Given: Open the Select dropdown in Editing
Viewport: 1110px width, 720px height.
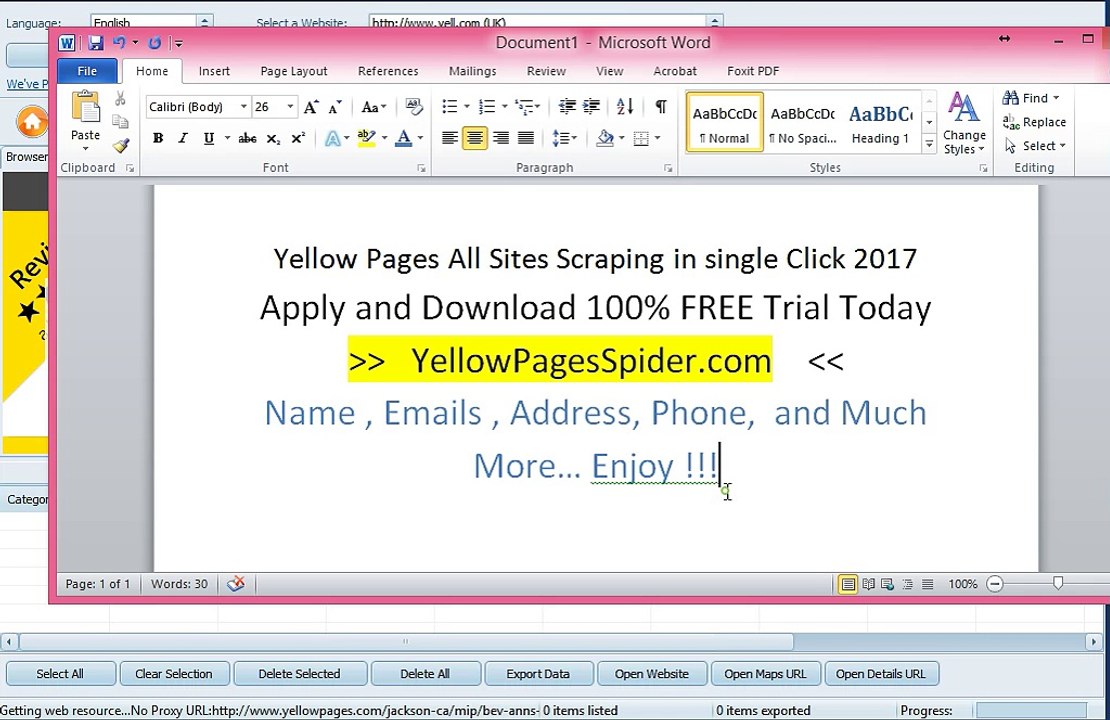Looking at the screenshot, I should [x=1035, y=146].
